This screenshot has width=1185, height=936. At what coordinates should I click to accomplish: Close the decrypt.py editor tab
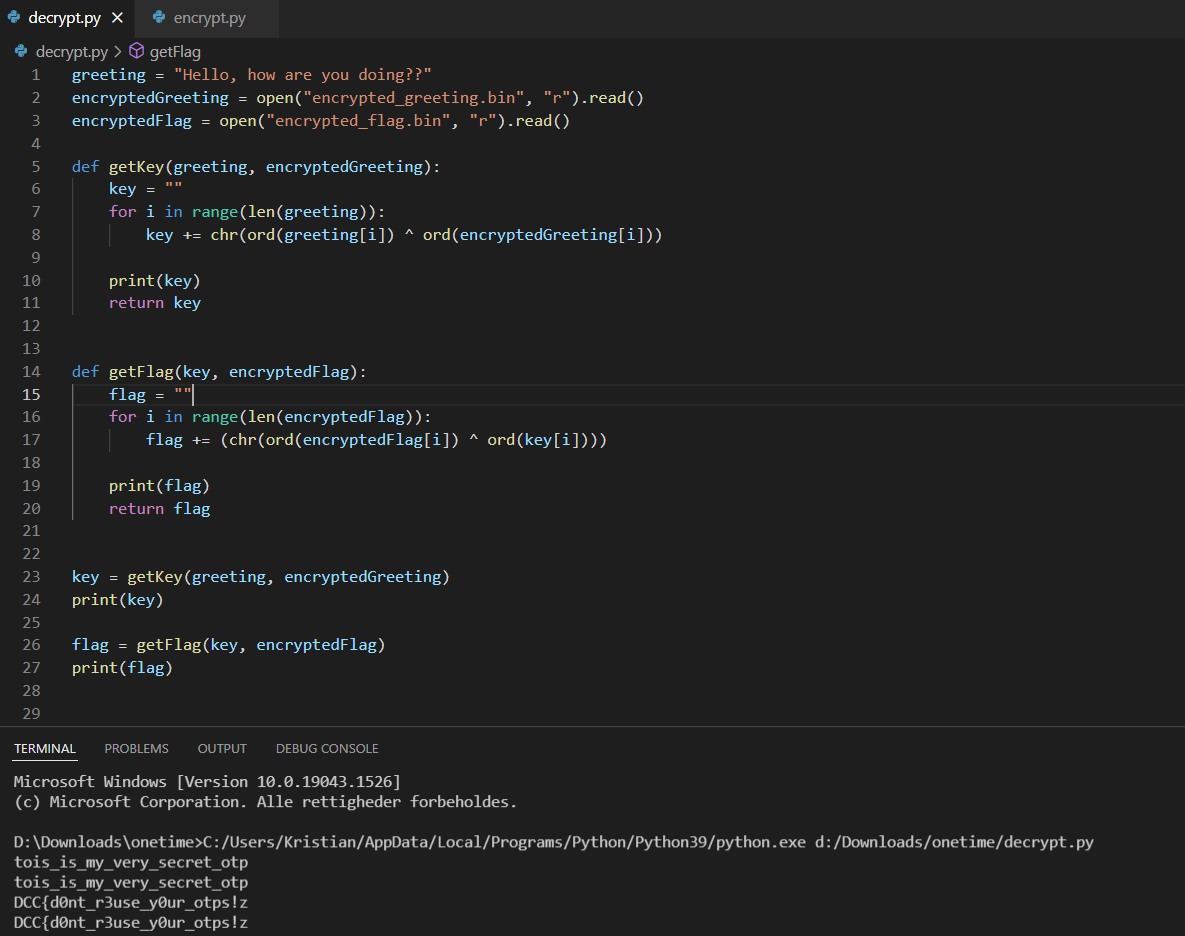coord(117,17)
